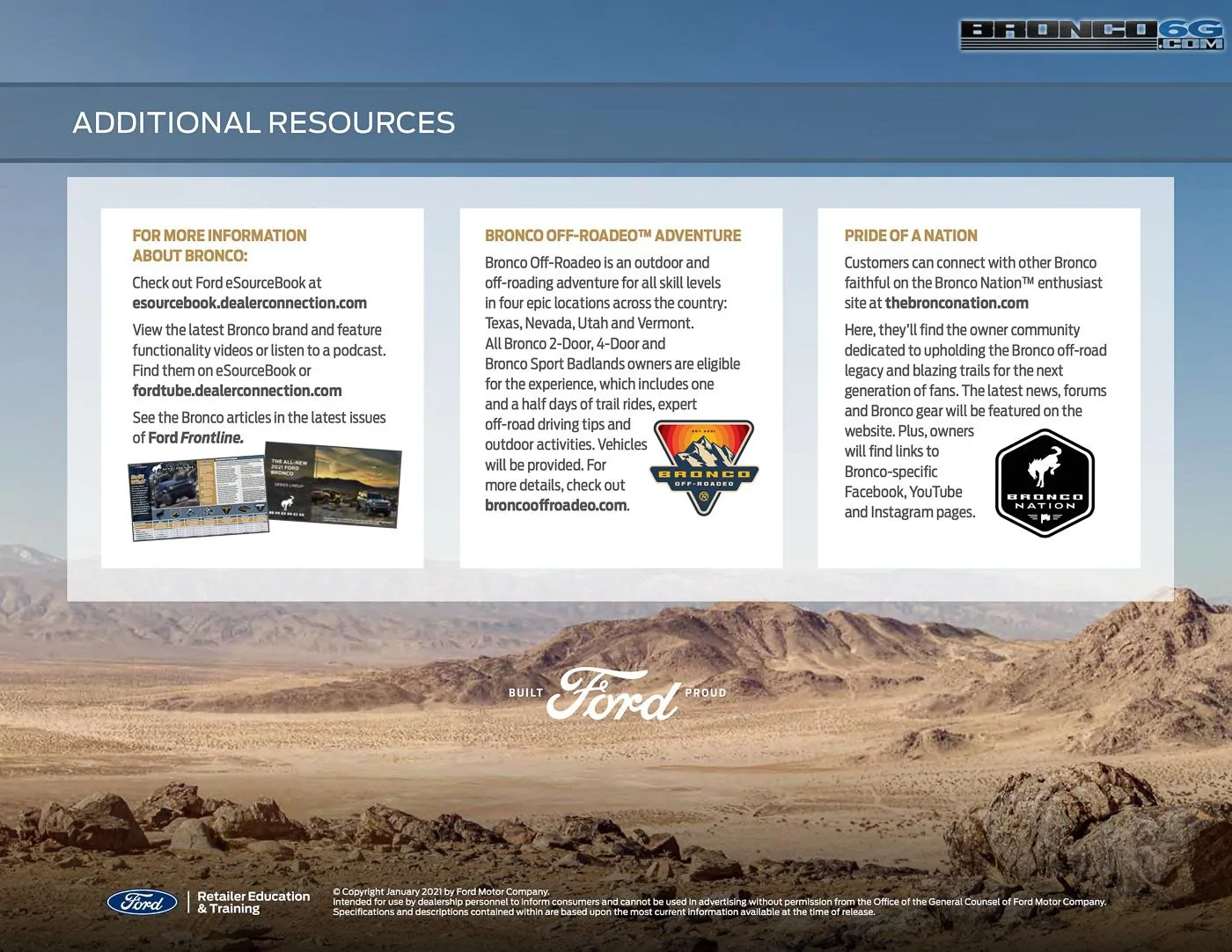The height and width of the screenshot is (952, 1232).
Task: Visit the broncooffroadeo.com link
Action: click(x=556, y=505)
